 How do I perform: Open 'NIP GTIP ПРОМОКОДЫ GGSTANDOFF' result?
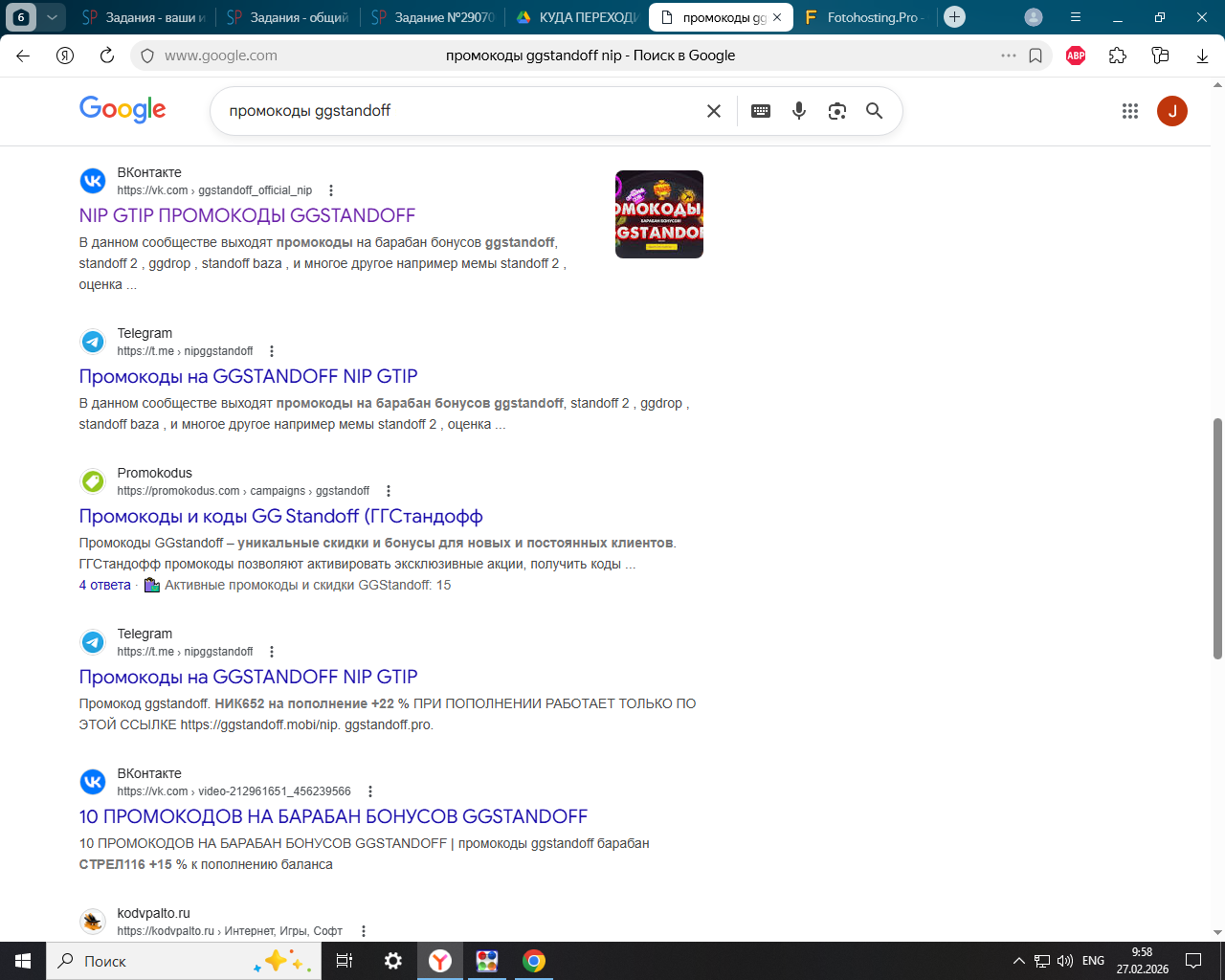[247, 215]
